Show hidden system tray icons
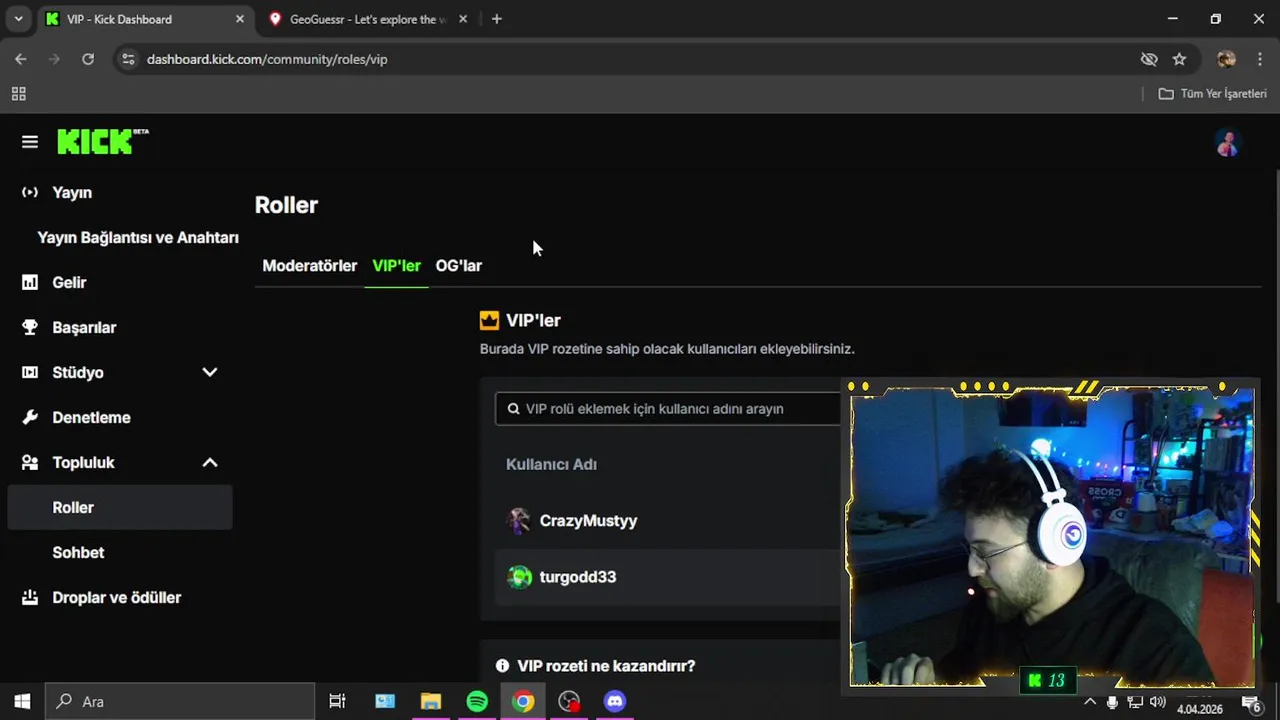1280x720 pixels. (1090, 701)
